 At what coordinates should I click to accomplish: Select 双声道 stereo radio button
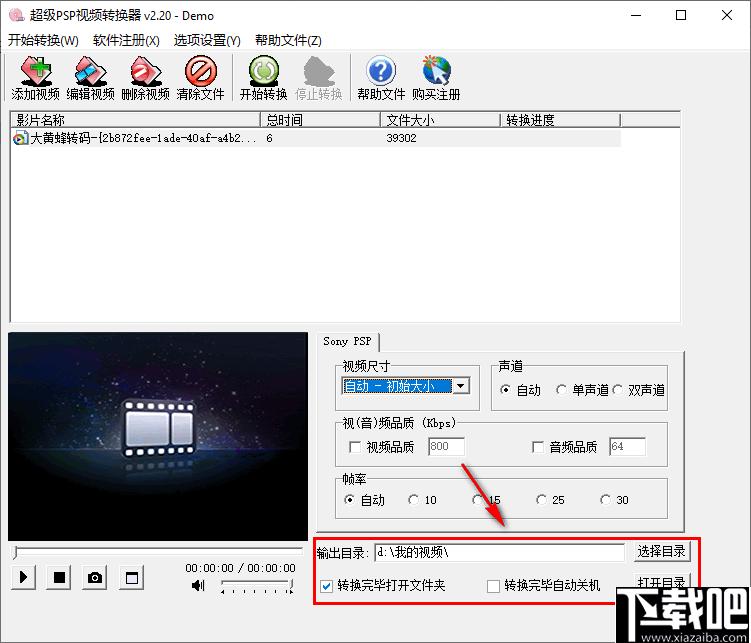[x=617, y=390]
